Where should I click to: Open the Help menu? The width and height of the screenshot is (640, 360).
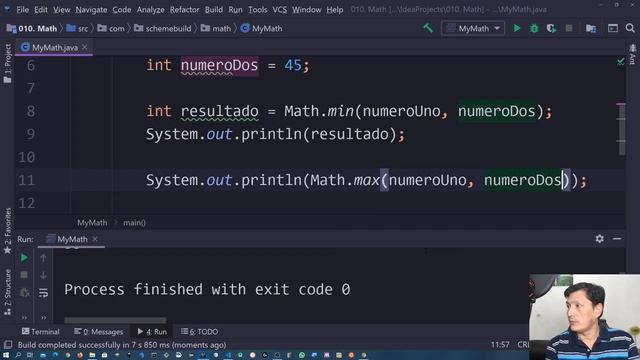tap(335, 9)
